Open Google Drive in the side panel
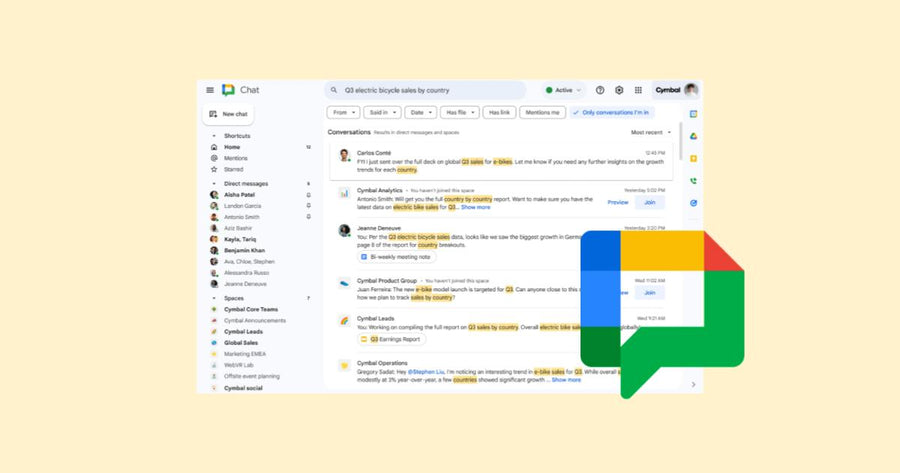This screenshot has height=473, width=900. [693, 136]
